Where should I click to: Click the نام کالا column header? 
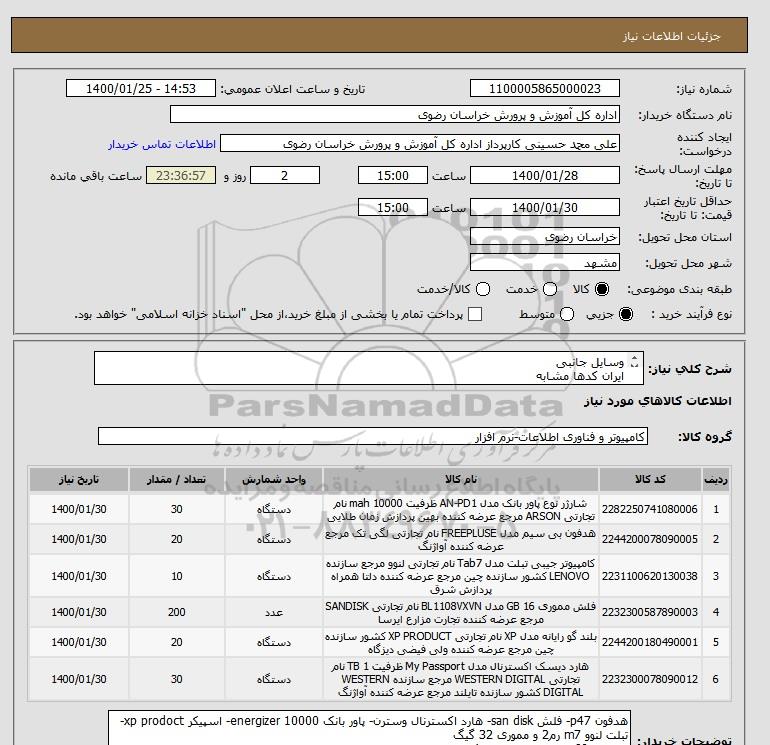(x=461, y=479)
